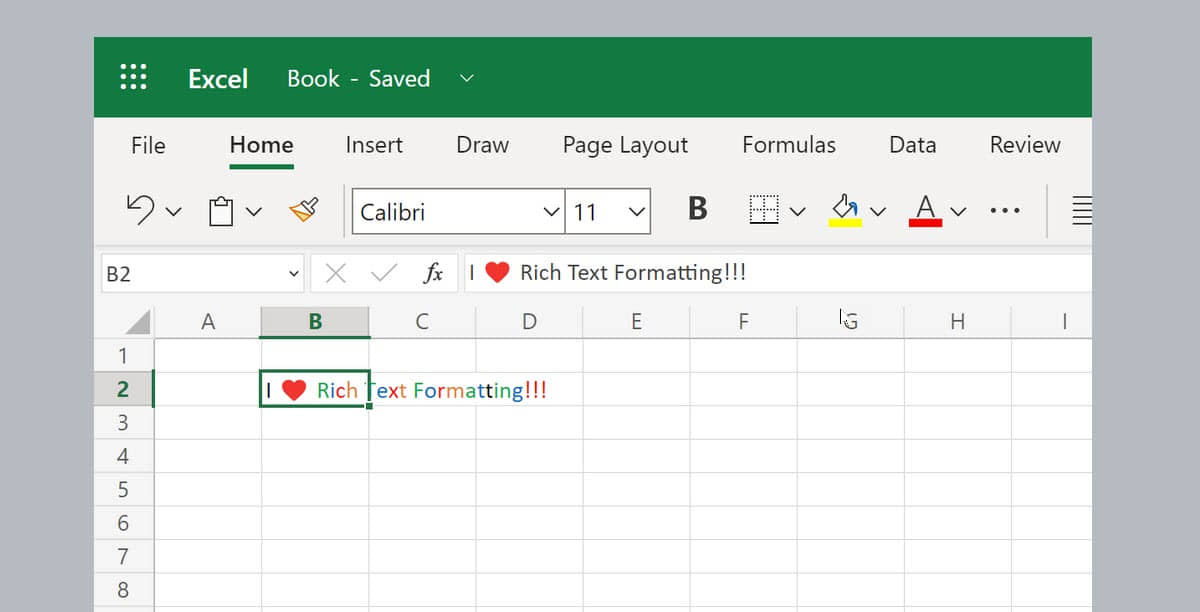Select row 6 header

tap(124, 523)
